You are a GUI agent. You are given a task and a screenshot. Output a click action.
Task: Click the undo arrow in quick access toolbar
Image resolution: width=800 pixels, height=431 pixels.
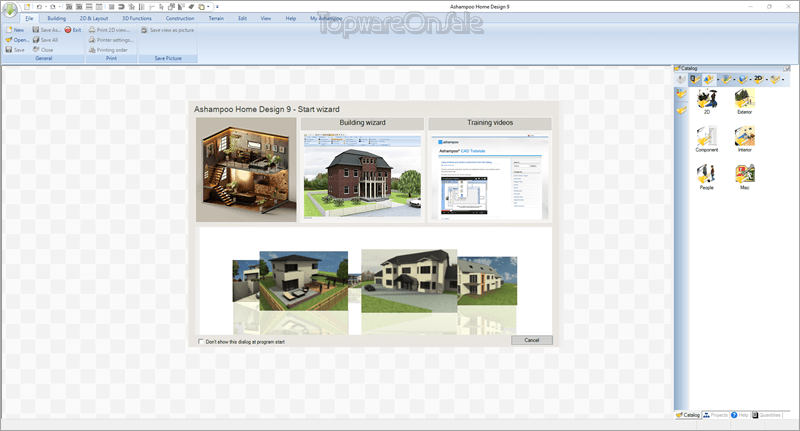(39, 7)
